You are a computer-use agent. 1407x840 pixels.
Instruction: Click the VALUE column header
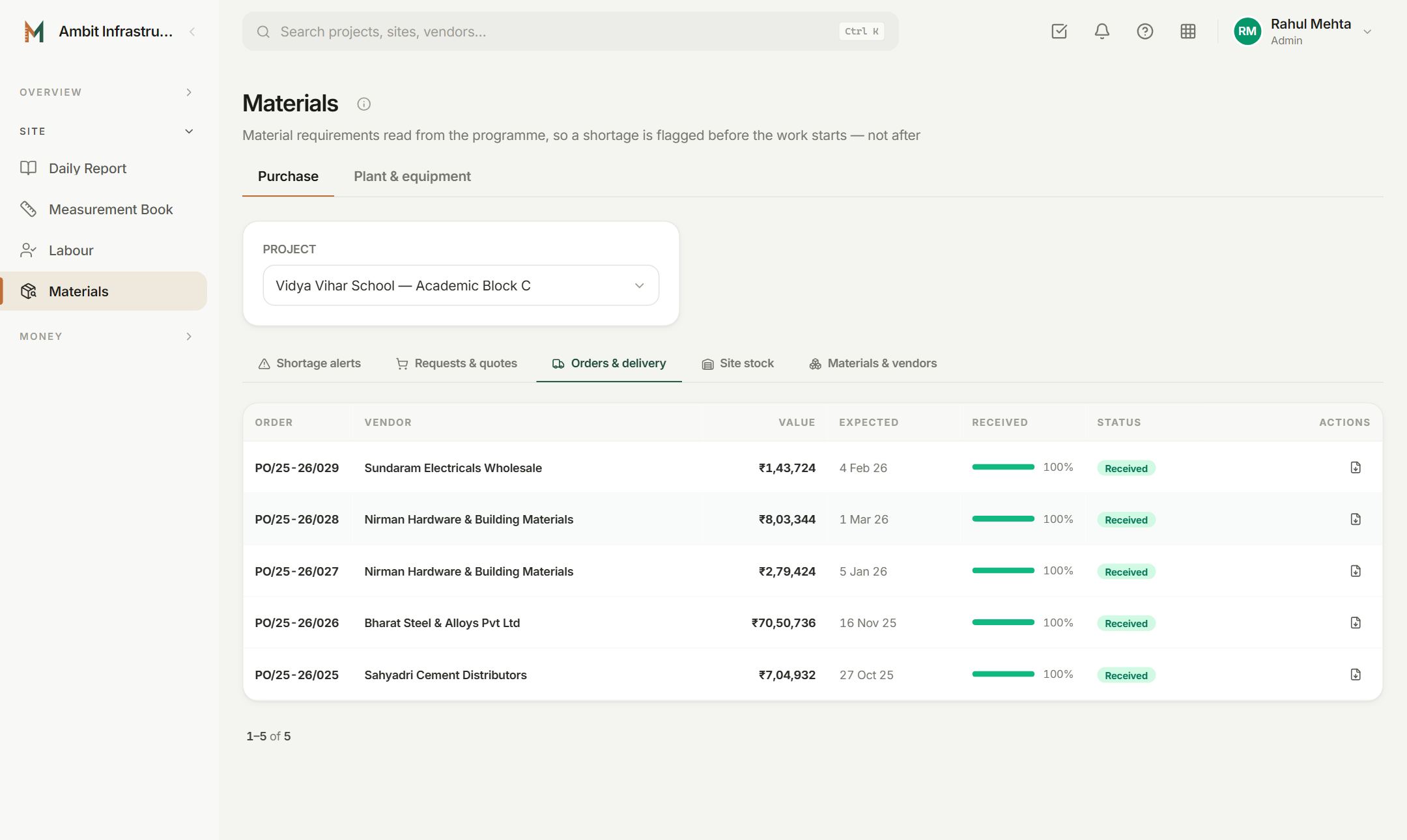tap(797, 422)
